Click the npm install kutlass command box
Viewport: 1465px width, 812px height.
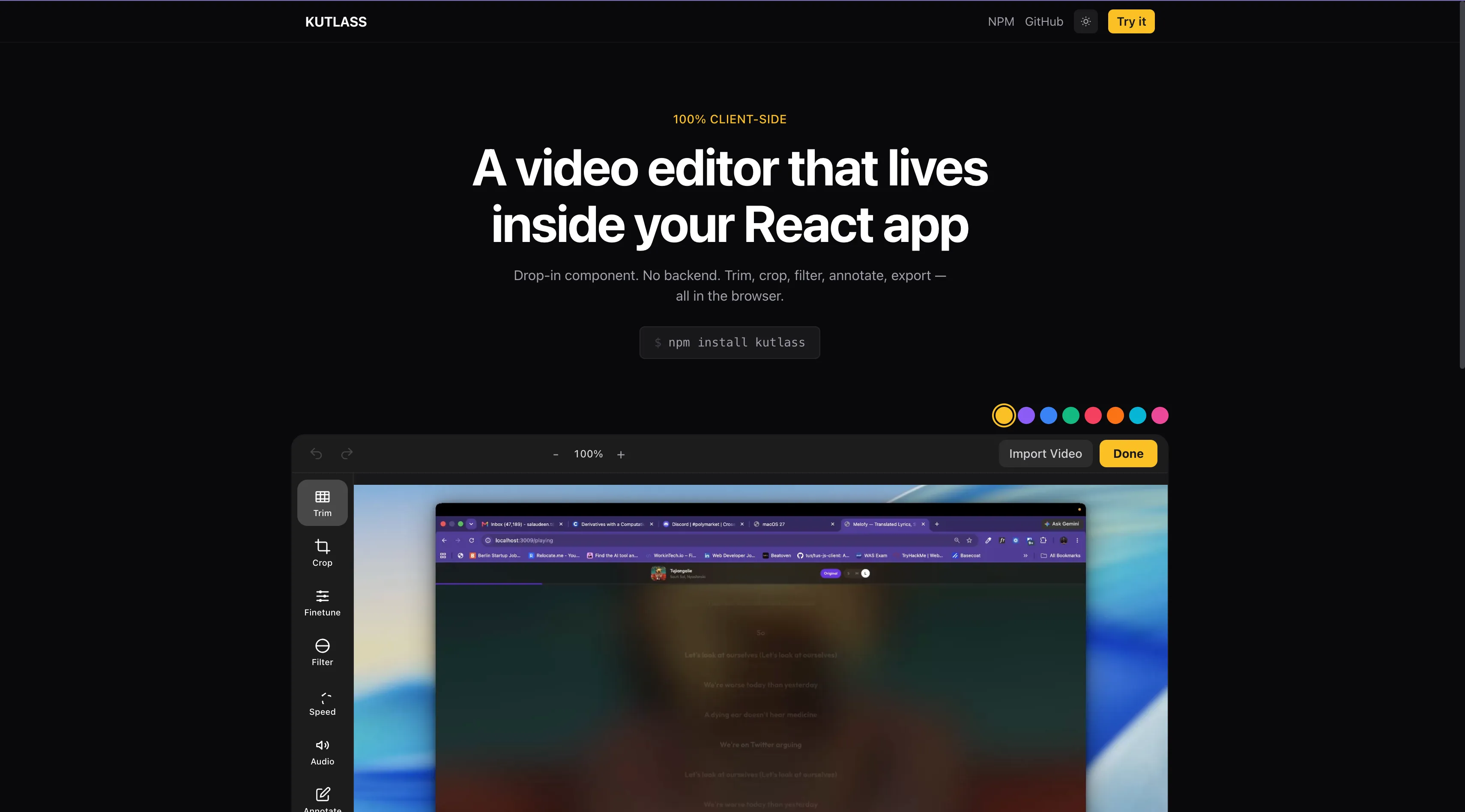730,342
